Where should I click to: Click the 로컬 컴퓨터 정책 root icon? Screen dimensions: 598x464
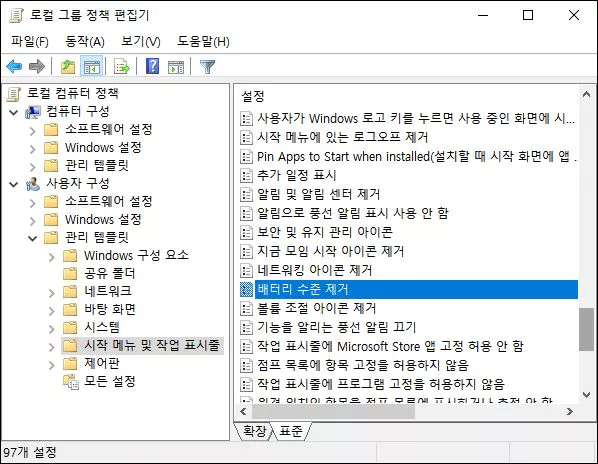click(14, 94)
